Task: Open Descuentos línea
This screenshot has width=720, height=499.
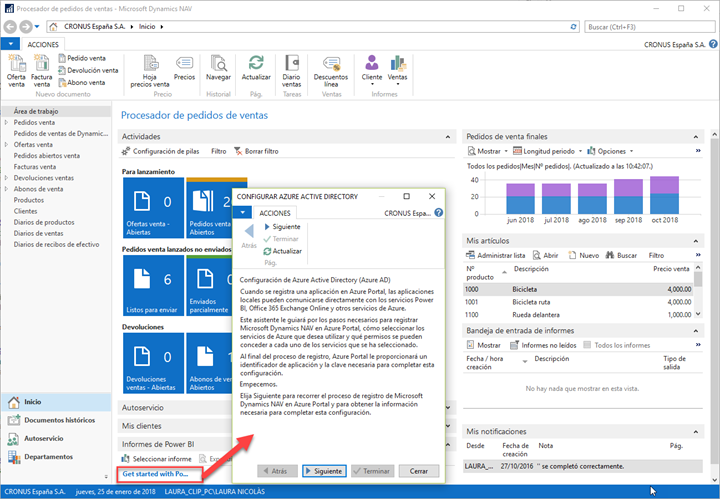Action: pos(331,70)
